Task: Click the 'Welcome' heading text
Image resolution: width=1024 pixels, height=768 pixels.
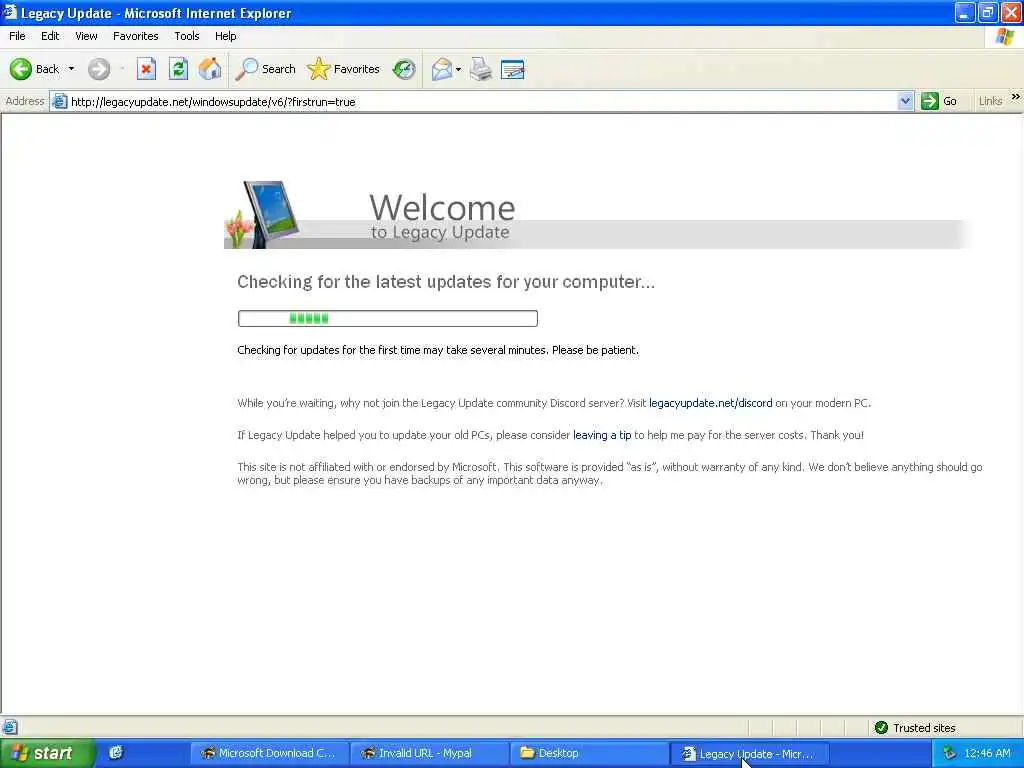Action: 442,208
